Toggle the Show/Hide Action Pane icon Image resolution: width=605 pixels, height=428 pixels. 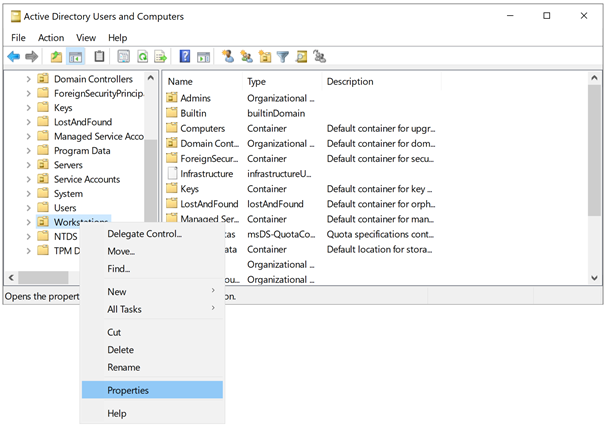click(203, 57)
